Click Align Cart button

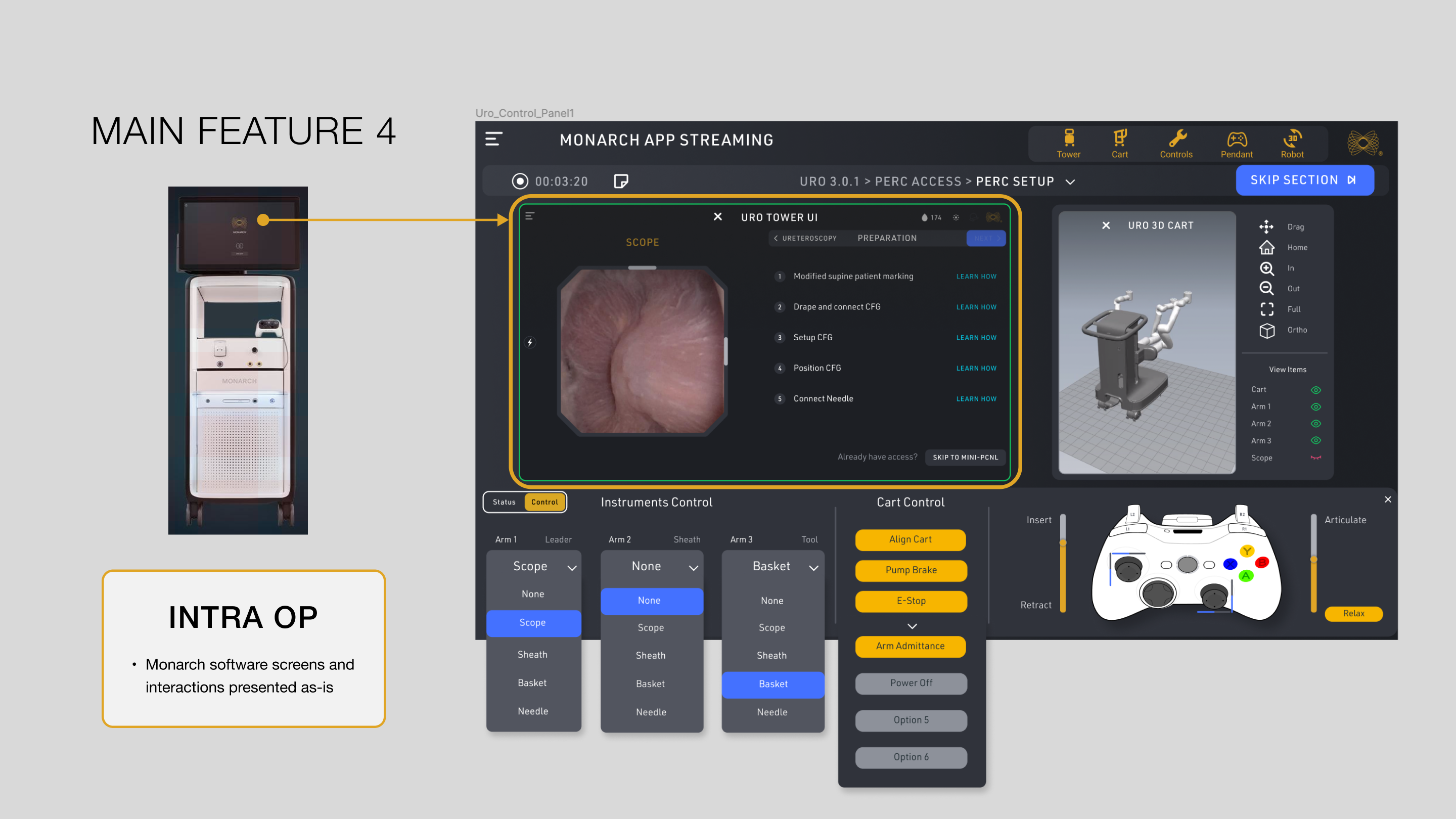point(910,540)
